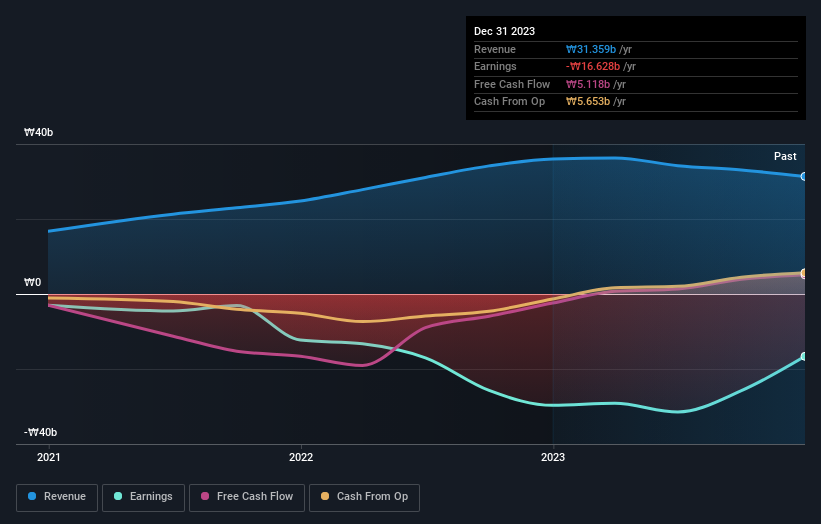Click the 2023 x-axis label

pos(553,458)
